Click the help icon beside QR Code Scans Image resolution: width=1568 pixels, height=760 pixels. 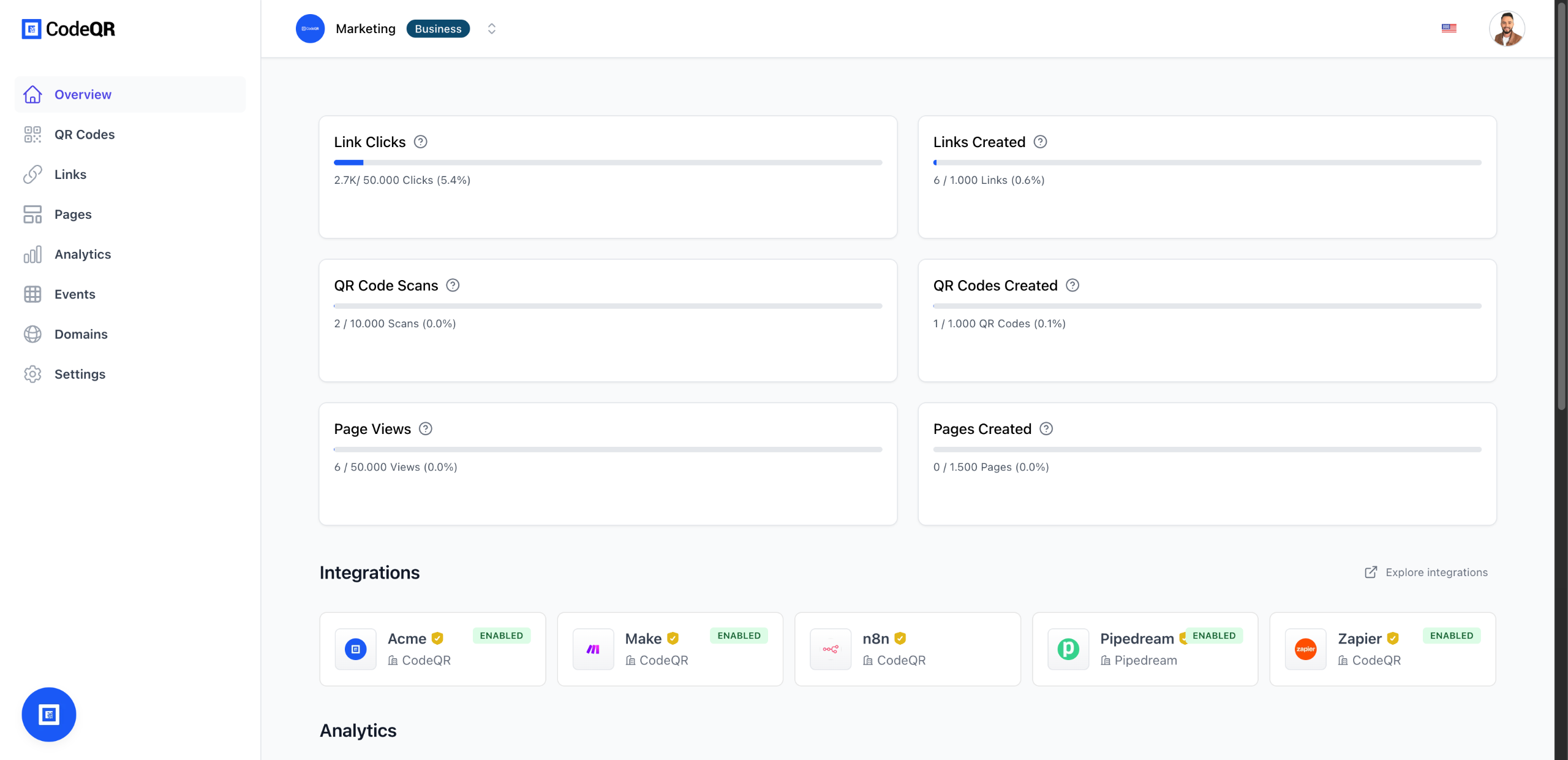[453, 286]
